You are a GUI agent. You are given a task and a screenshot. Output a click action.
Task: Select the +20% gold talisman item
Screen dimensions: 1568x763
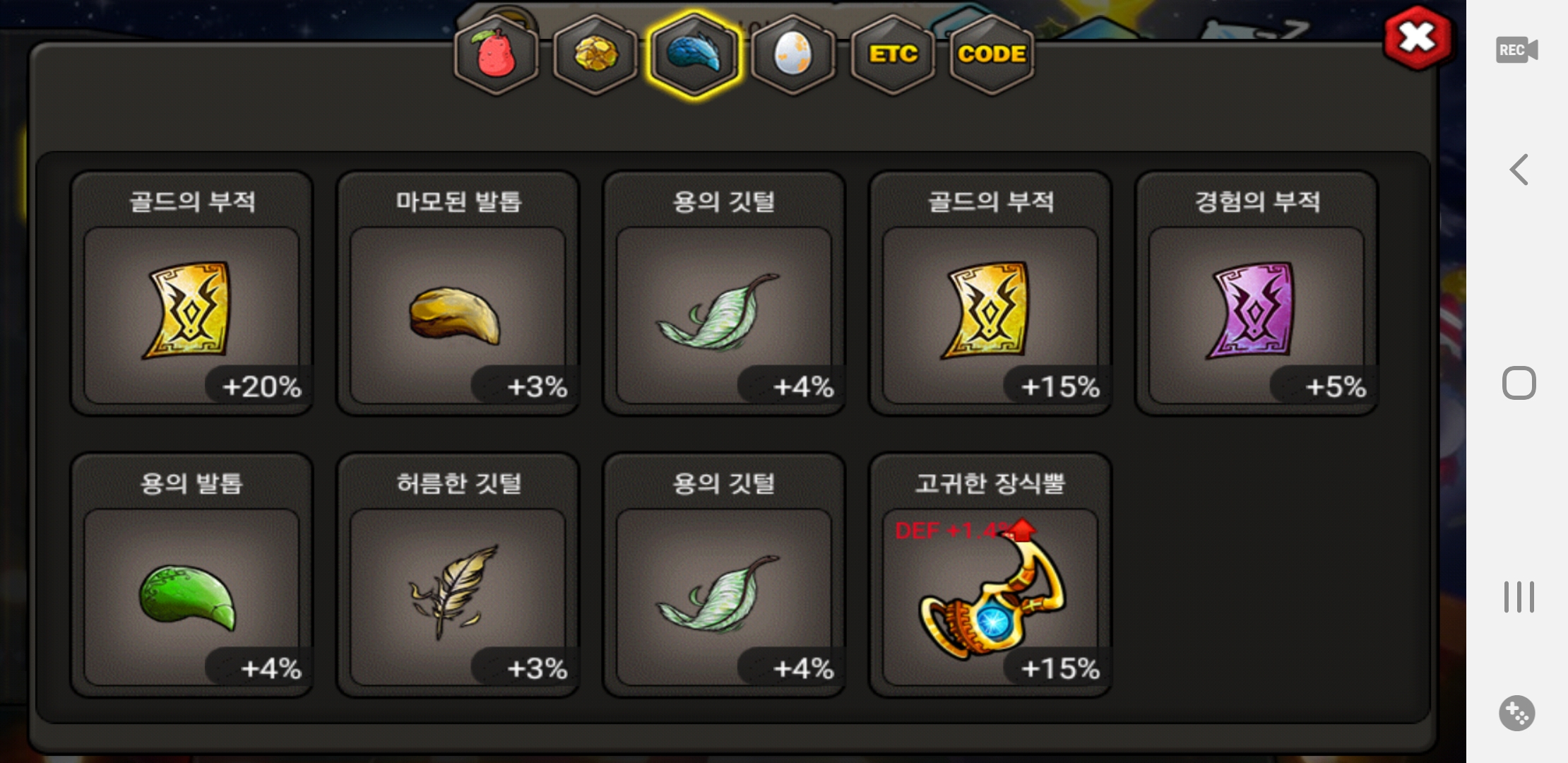point(191,293)
